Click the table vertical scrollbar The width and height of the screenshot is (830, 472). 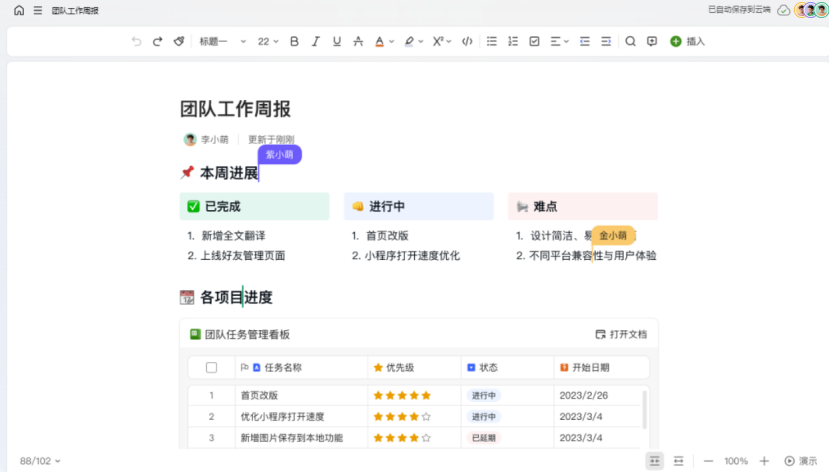tap(645, 409)
